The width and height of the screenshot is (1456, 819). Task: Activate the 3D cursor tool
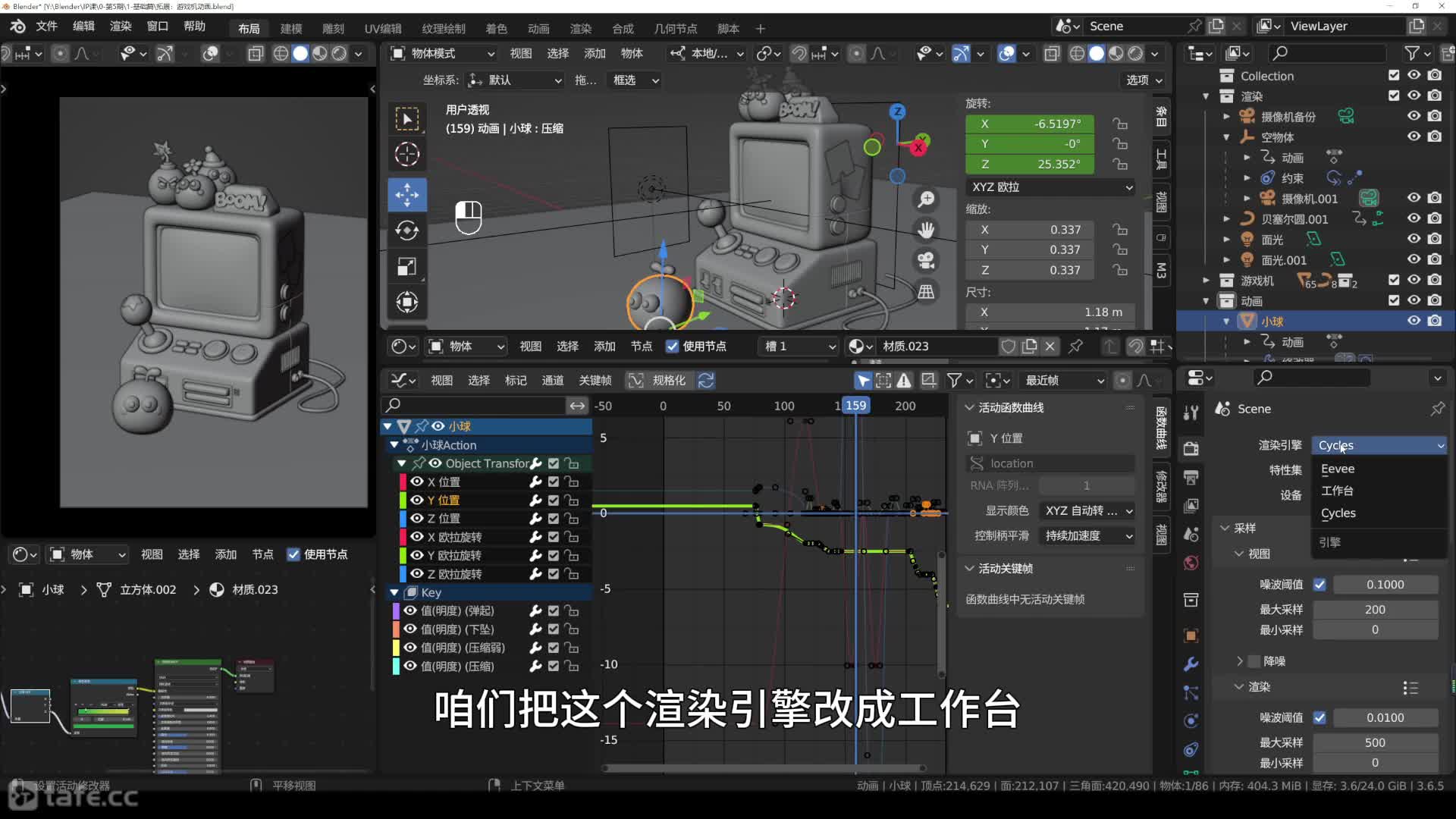click(407, 155)
